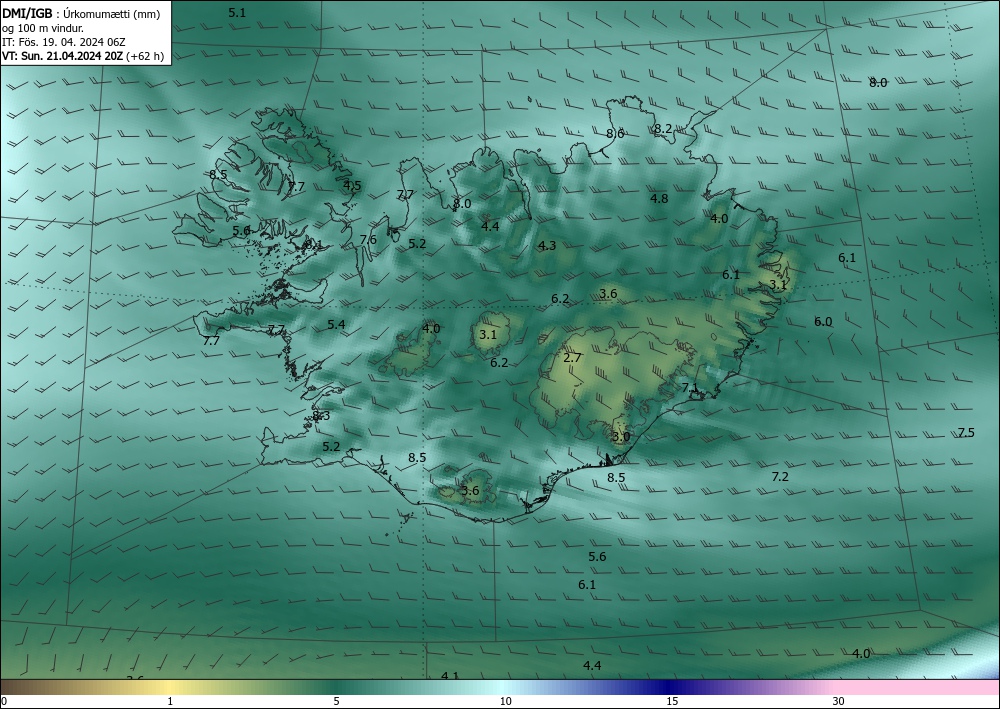The height and width of the screenshot is (709, 1000).
Task: Click the colorbar label 0
Action: click(x=4, y=701)
